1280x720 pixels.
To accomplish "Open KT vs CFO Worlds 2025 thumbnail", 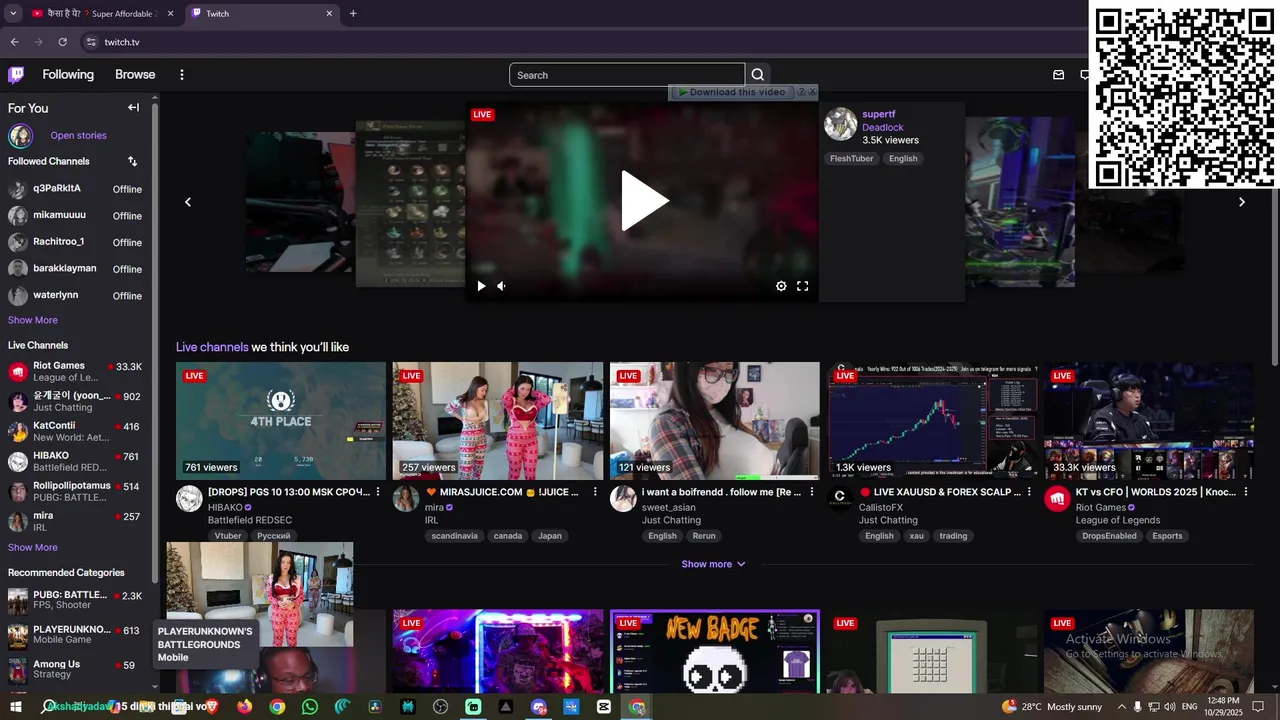I will pyautogui.click(x=1149, y=421).
